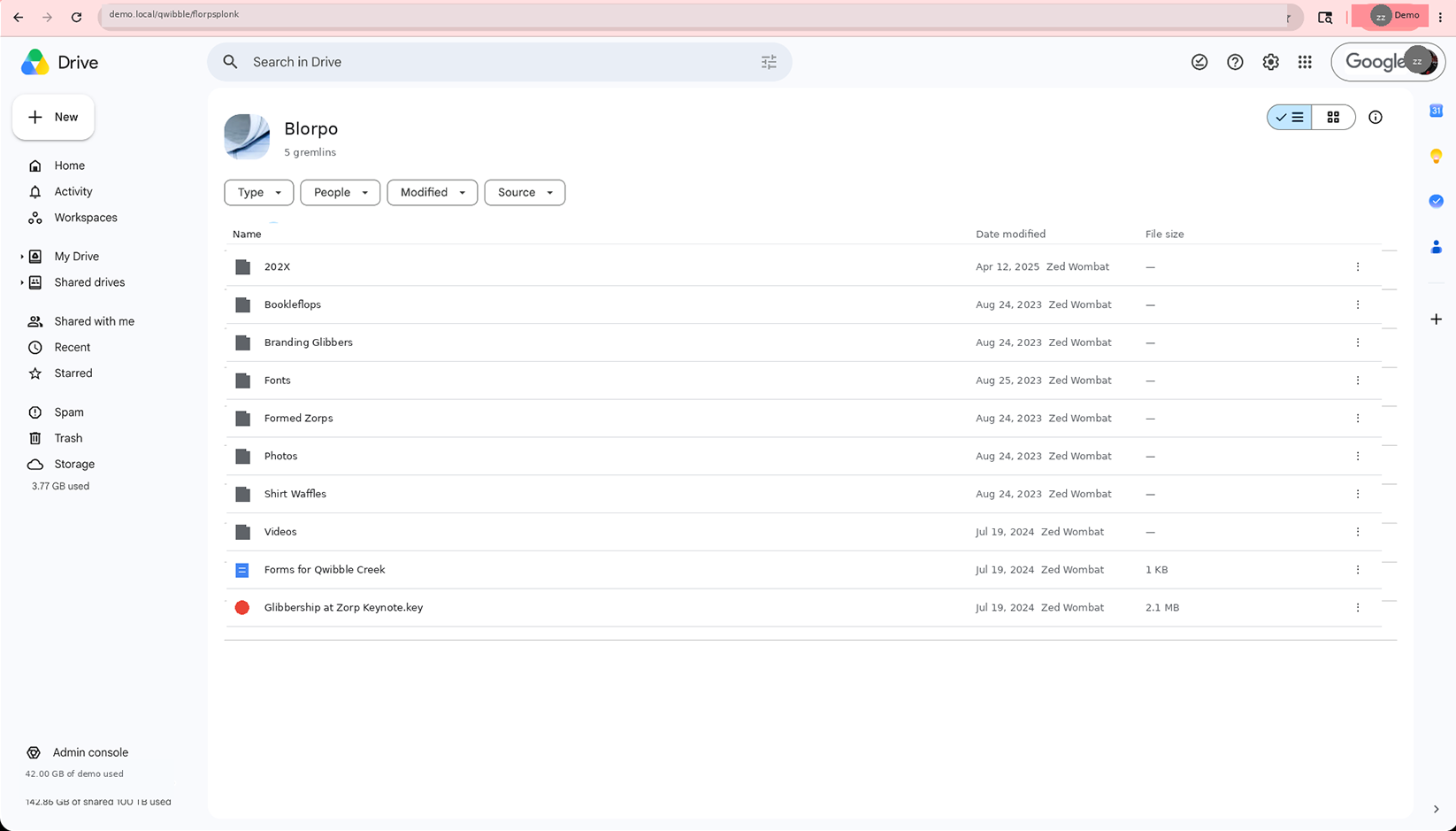Screen dimensions: 1456x831
Task: Select the Glibbership at Zorp Keynote.key file
Action: [803, 607]
